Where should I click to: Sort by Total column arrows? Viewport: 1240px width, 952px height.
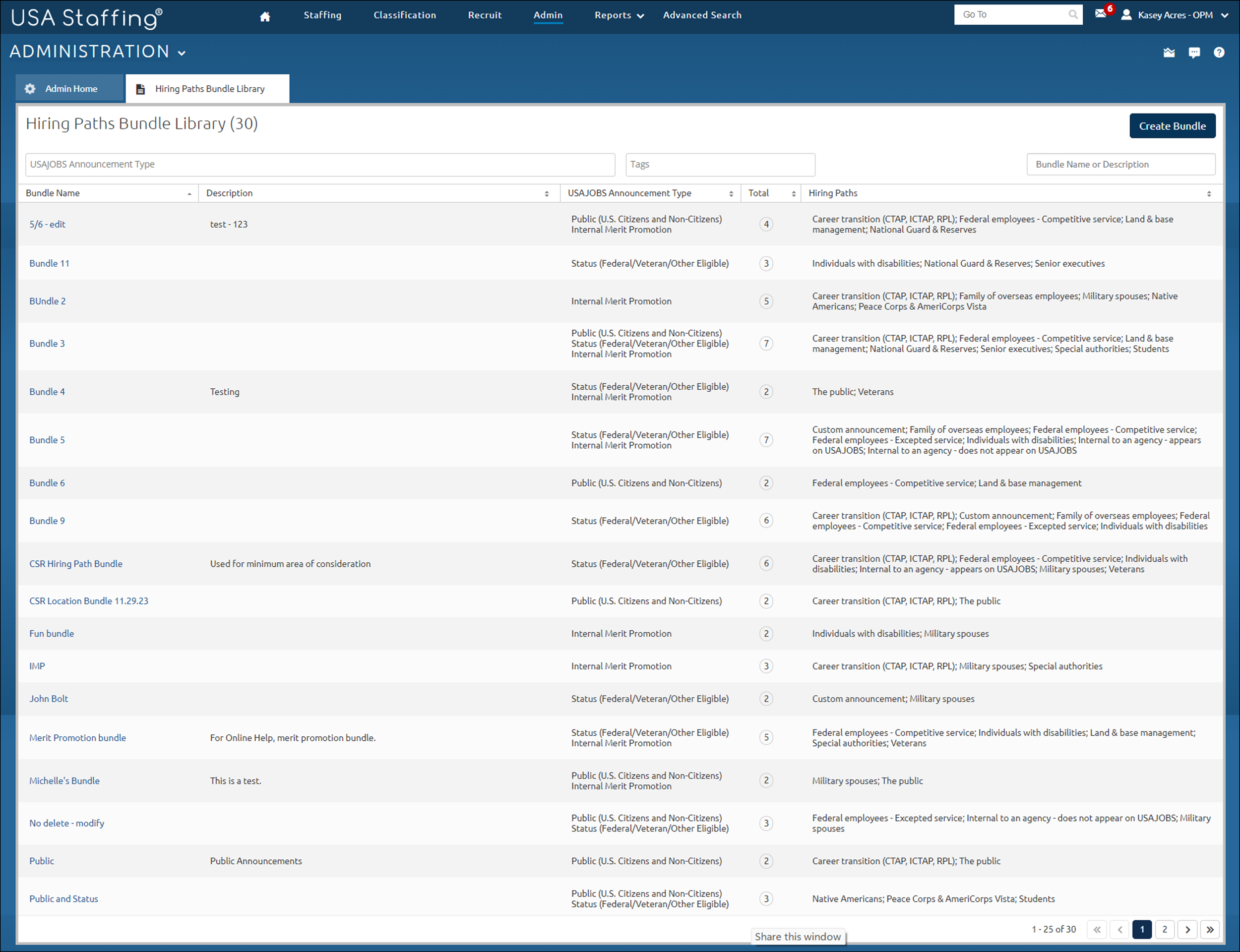(794, 194)
